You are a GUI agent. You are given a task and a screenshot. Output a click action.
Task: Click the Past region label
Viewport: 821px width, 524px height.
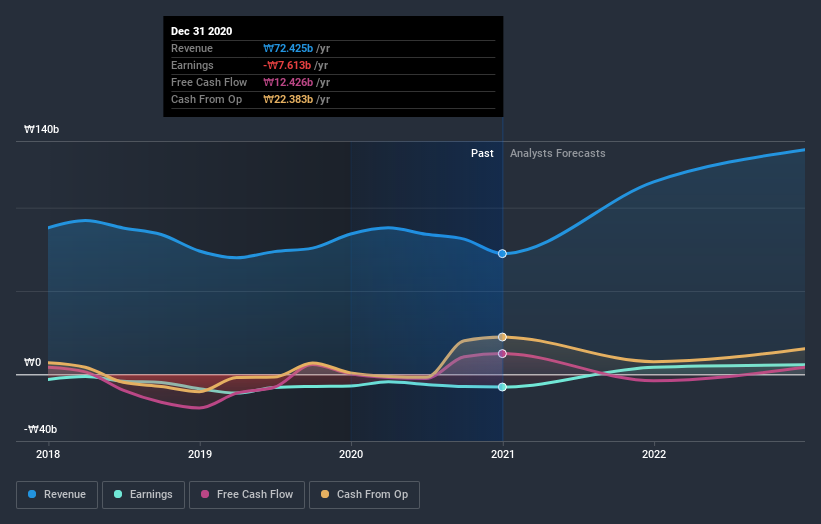(x=482, y=153)
